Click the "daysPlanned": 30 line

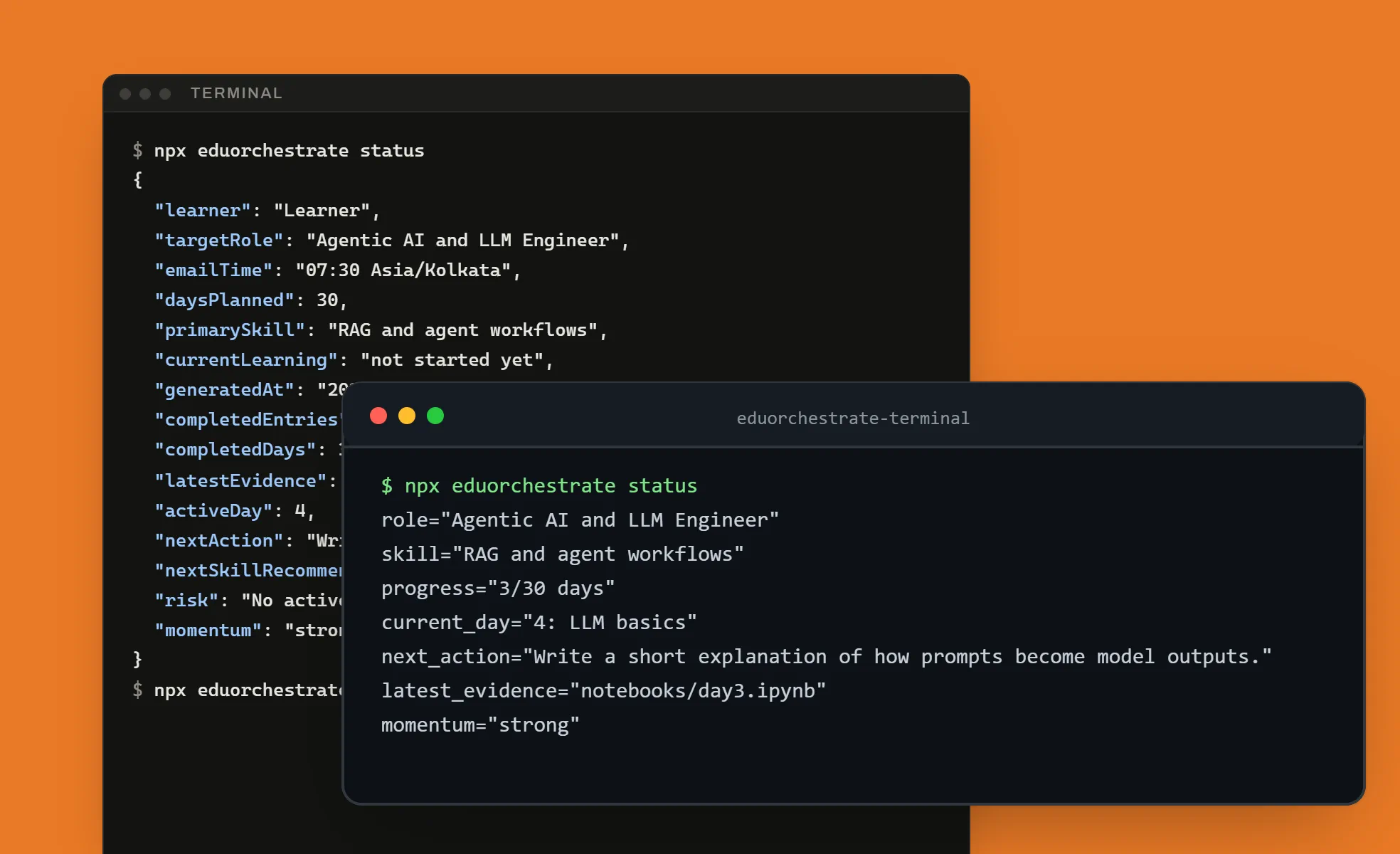(251, 300)
